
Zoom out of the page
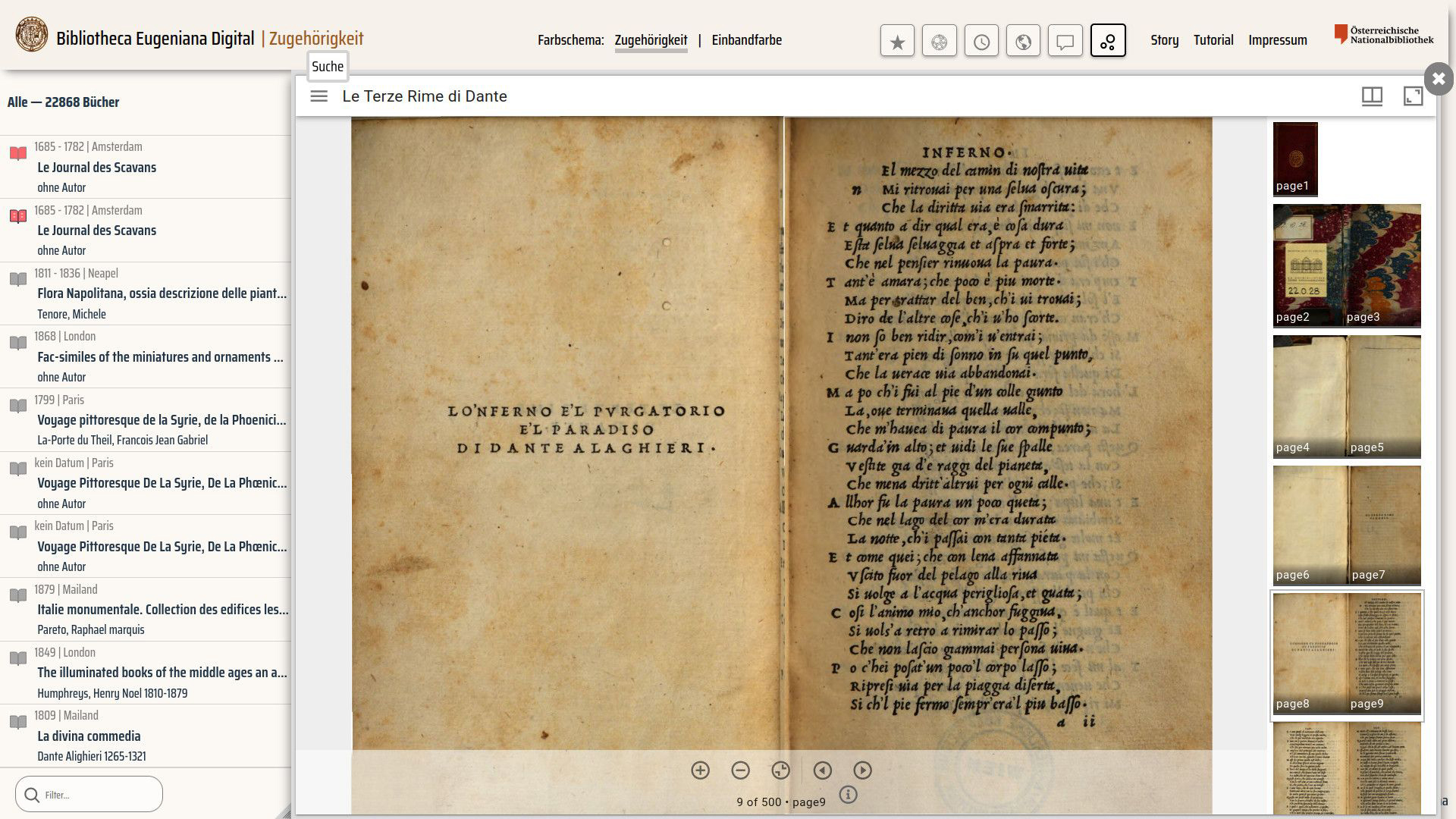point(740,770)
